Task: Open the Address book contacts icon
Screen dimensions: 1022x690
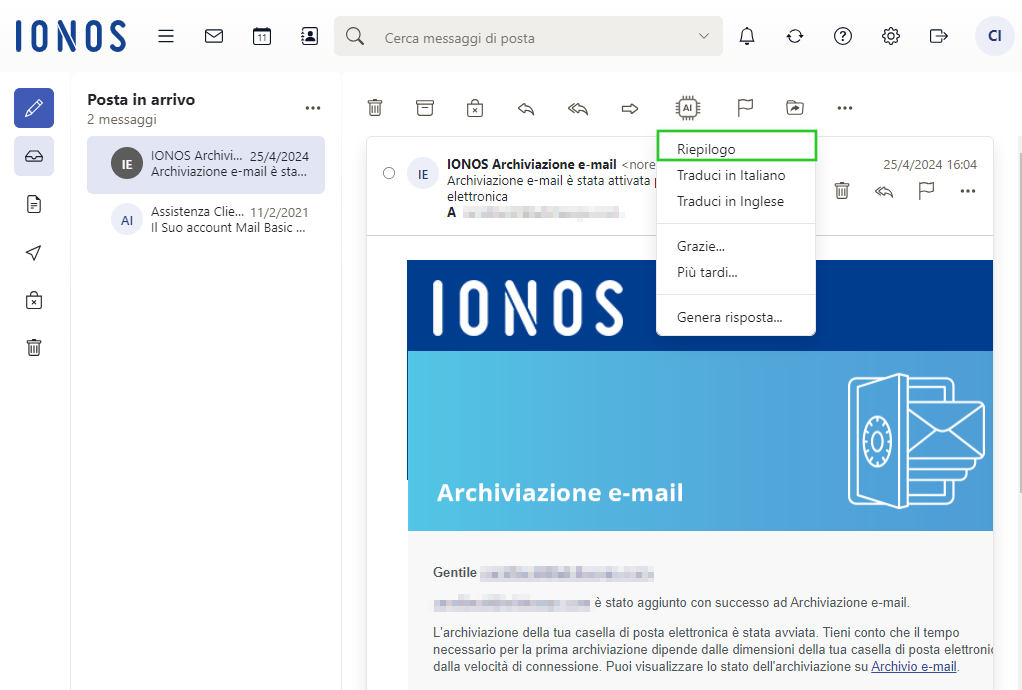Action: (310, 36)
